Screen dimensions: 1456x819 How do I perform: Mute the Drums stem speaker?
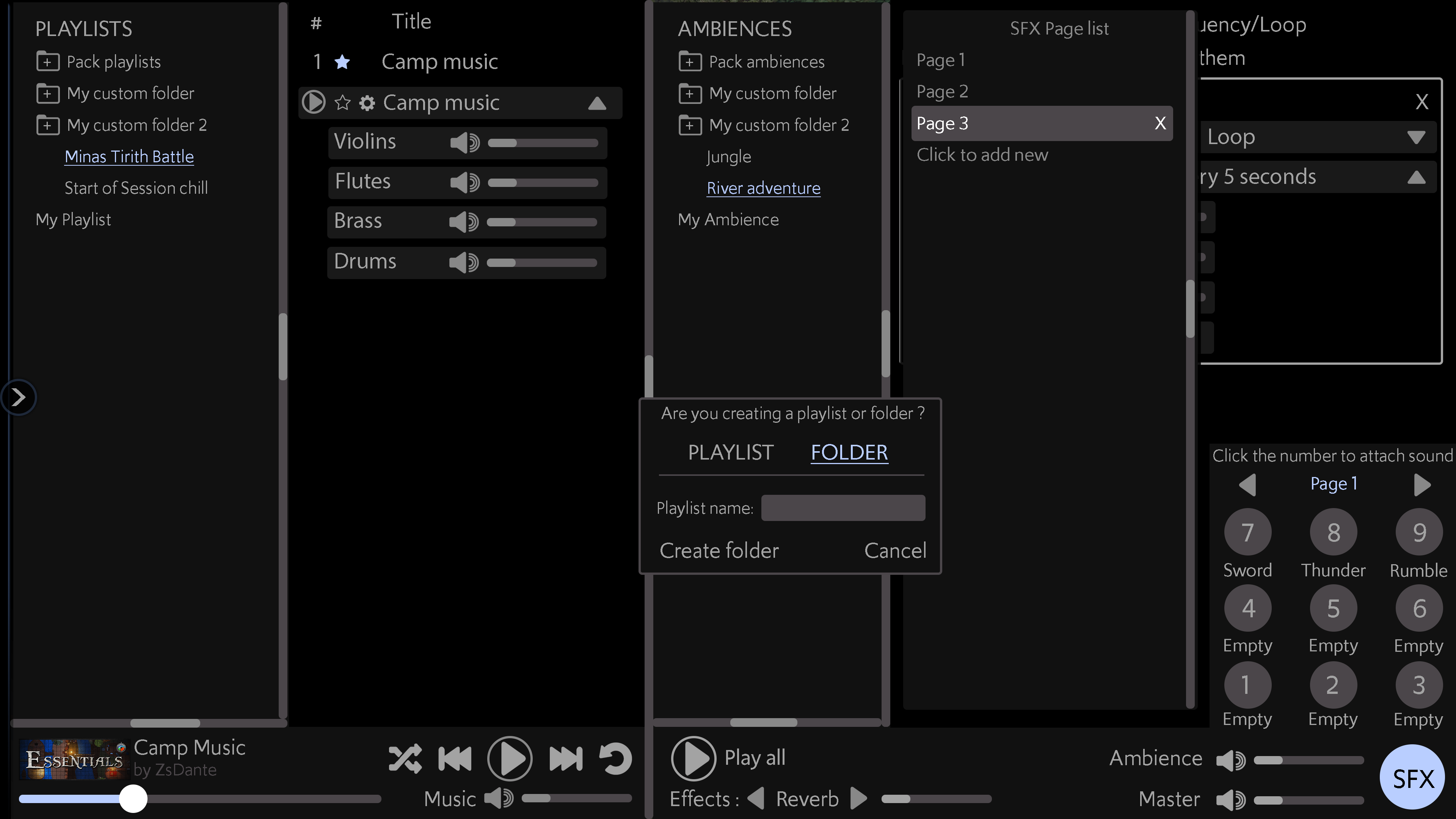click(463, 262)
